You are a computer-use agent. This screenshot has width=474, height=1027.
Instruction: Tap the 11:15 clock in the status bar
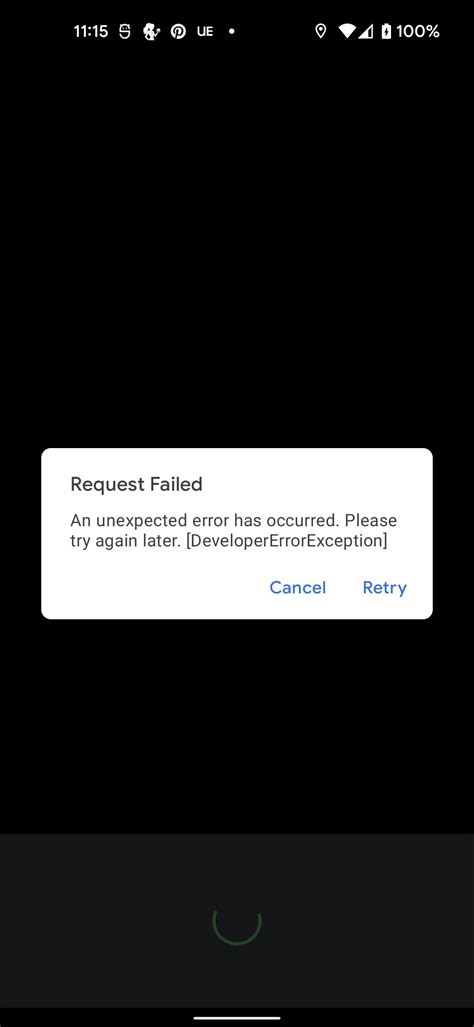click(90, 31)
